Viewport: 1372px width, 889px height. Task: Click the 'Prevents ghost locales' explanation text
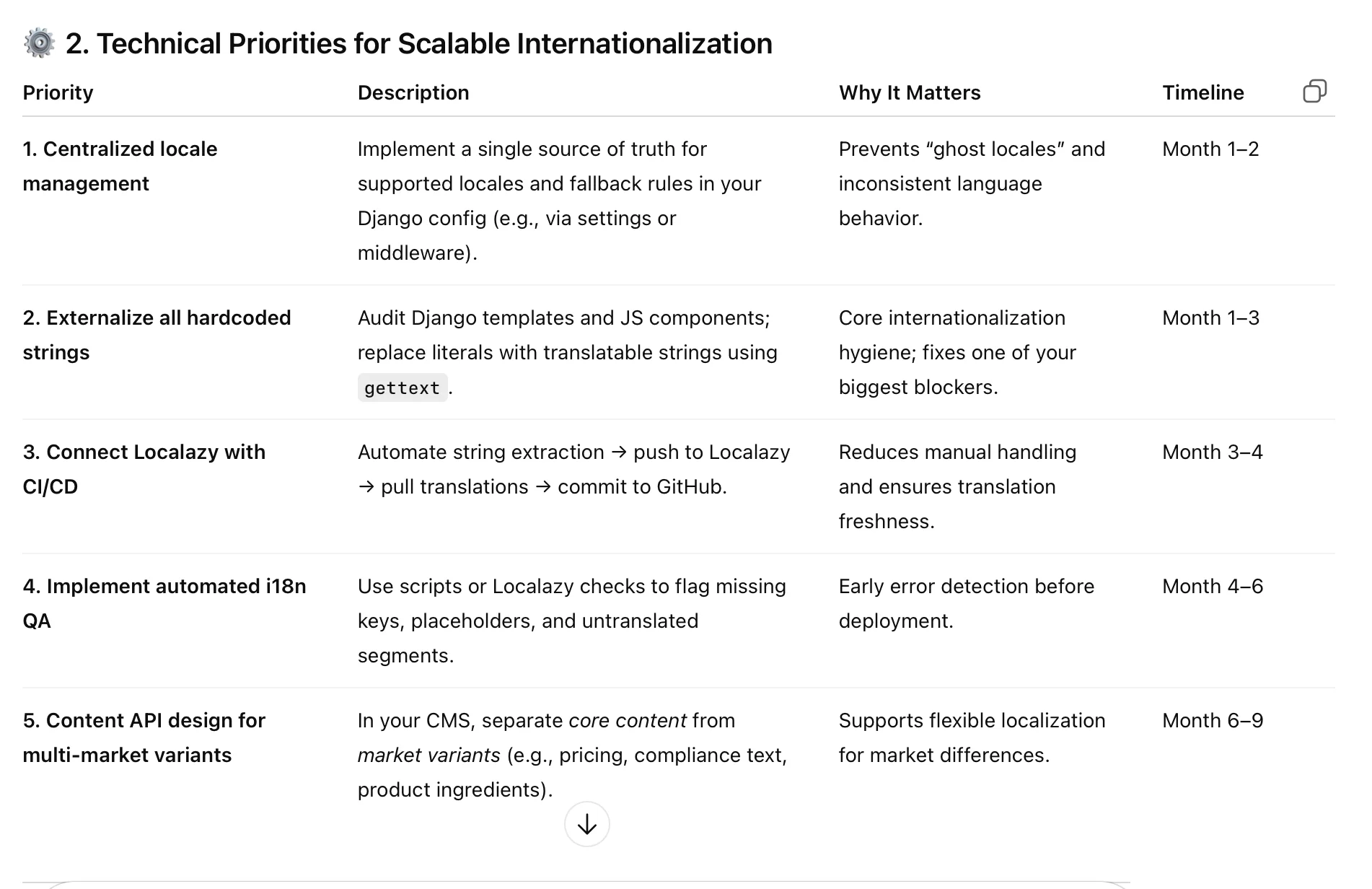point(971,183)
